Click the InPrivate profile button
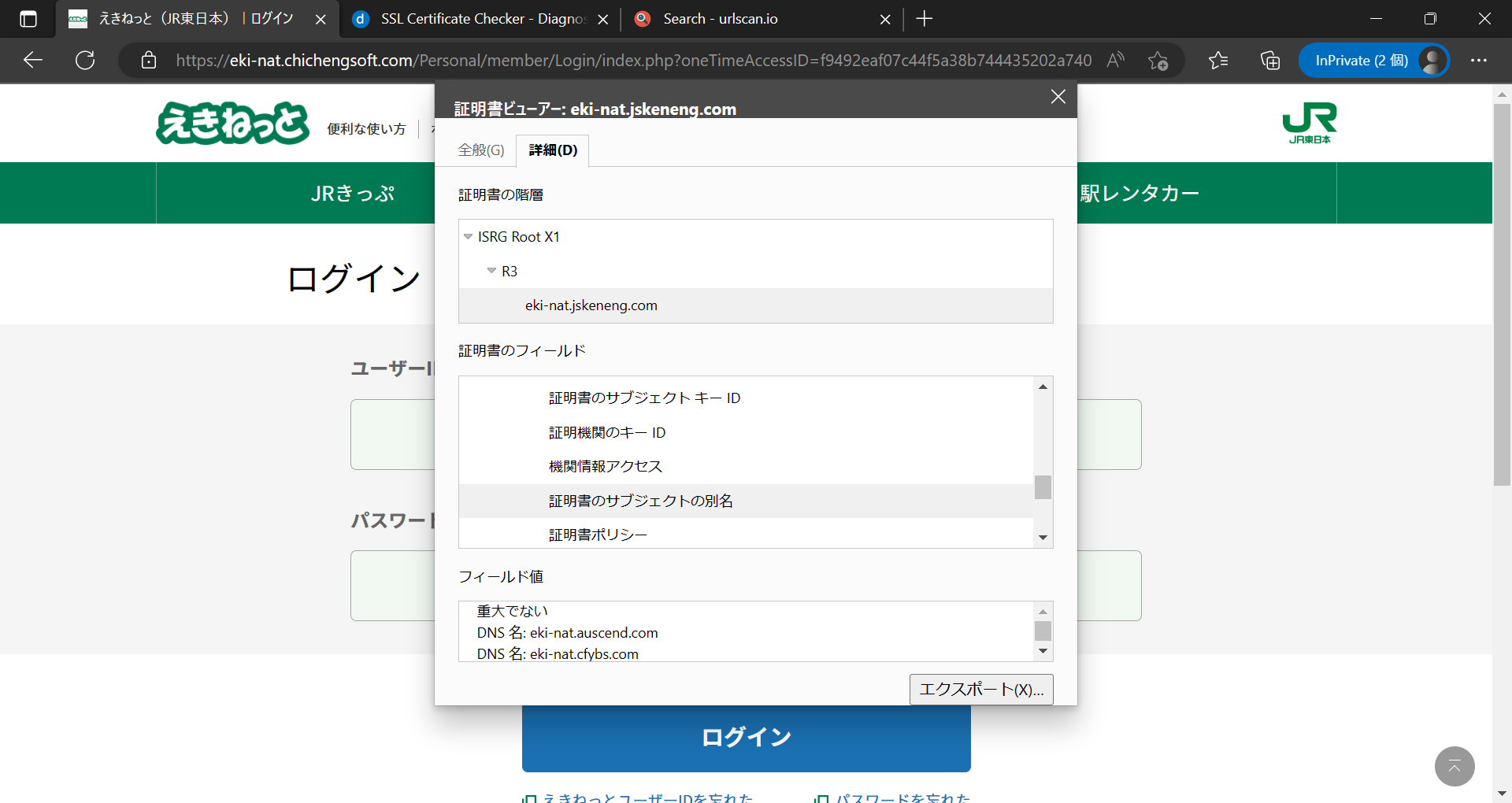Viewport: 1512px width, 803px height. (x=1373, y=61)
